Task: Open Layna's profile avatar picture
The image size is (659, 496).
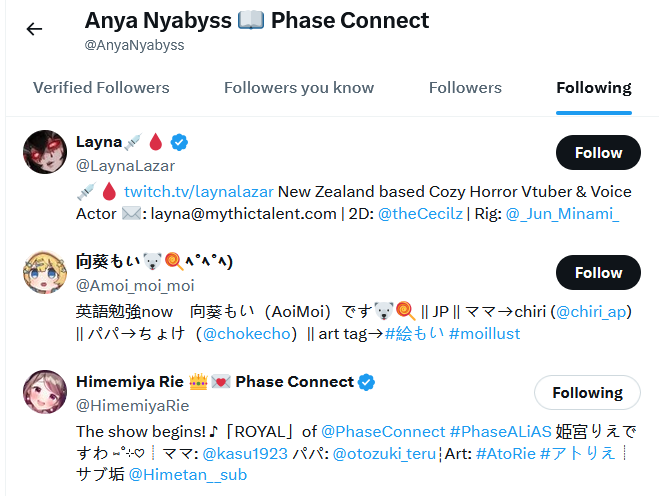Action: coord(45,152)
